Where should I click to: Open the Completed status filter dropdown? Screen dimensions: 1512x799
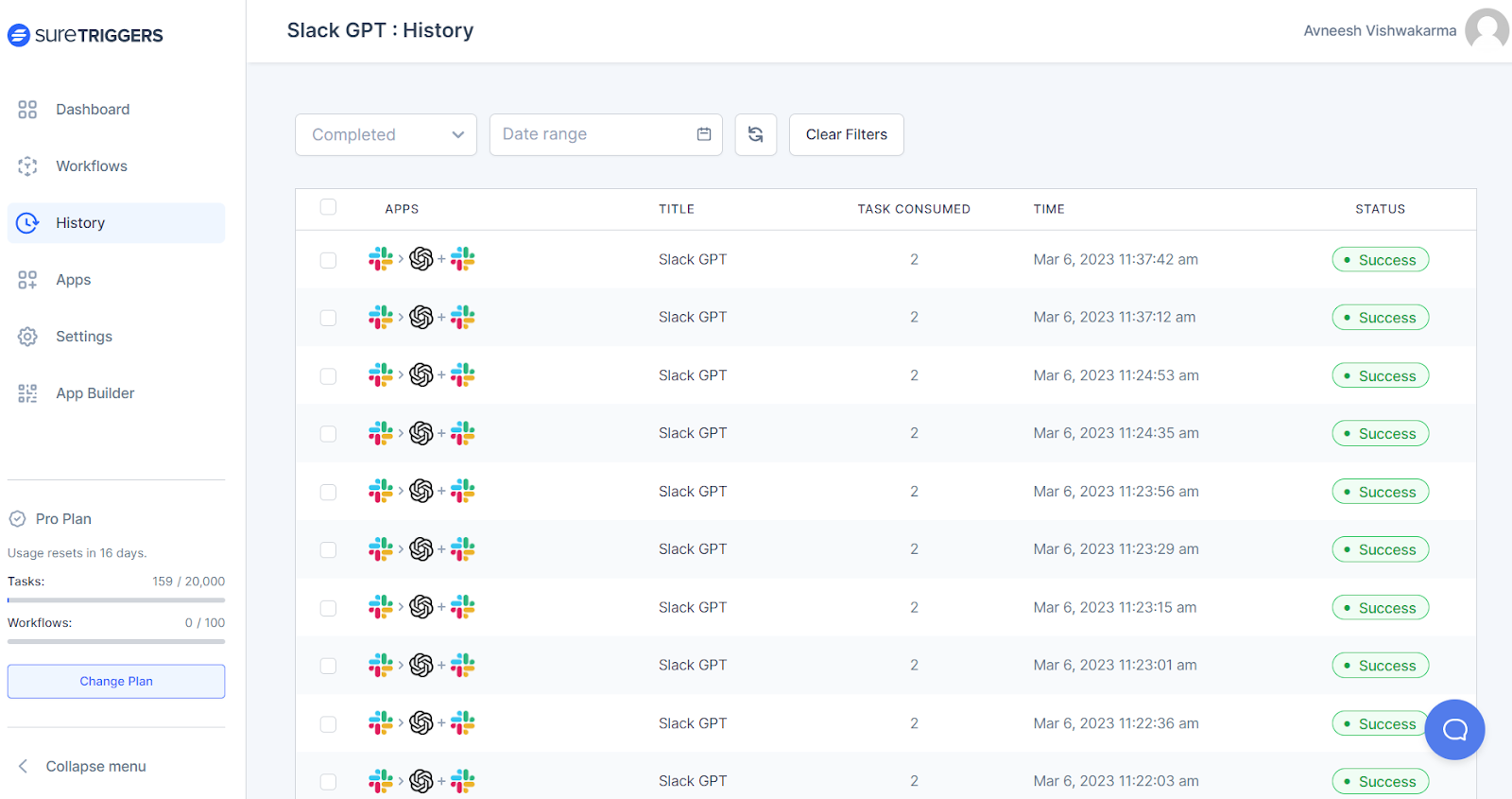(x=386, y=134)
